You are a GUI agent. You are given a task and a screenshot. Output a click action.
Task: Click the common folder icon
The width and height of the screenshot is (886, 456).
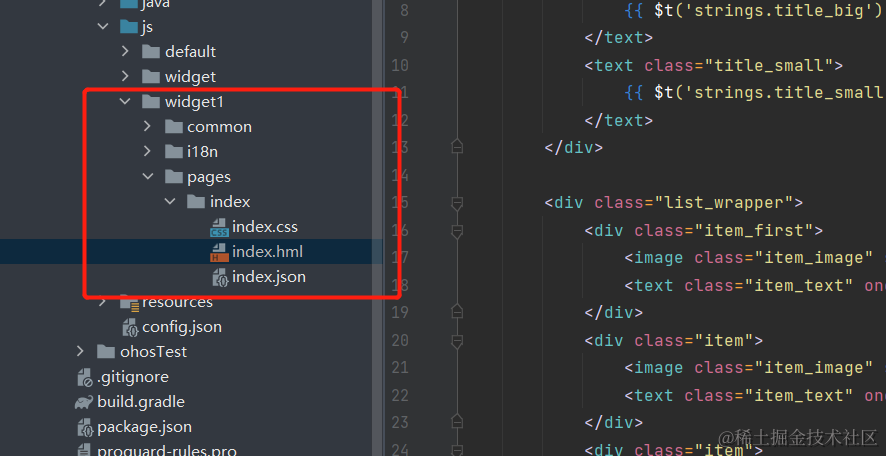pyautogui.click(x=173, y=126)
